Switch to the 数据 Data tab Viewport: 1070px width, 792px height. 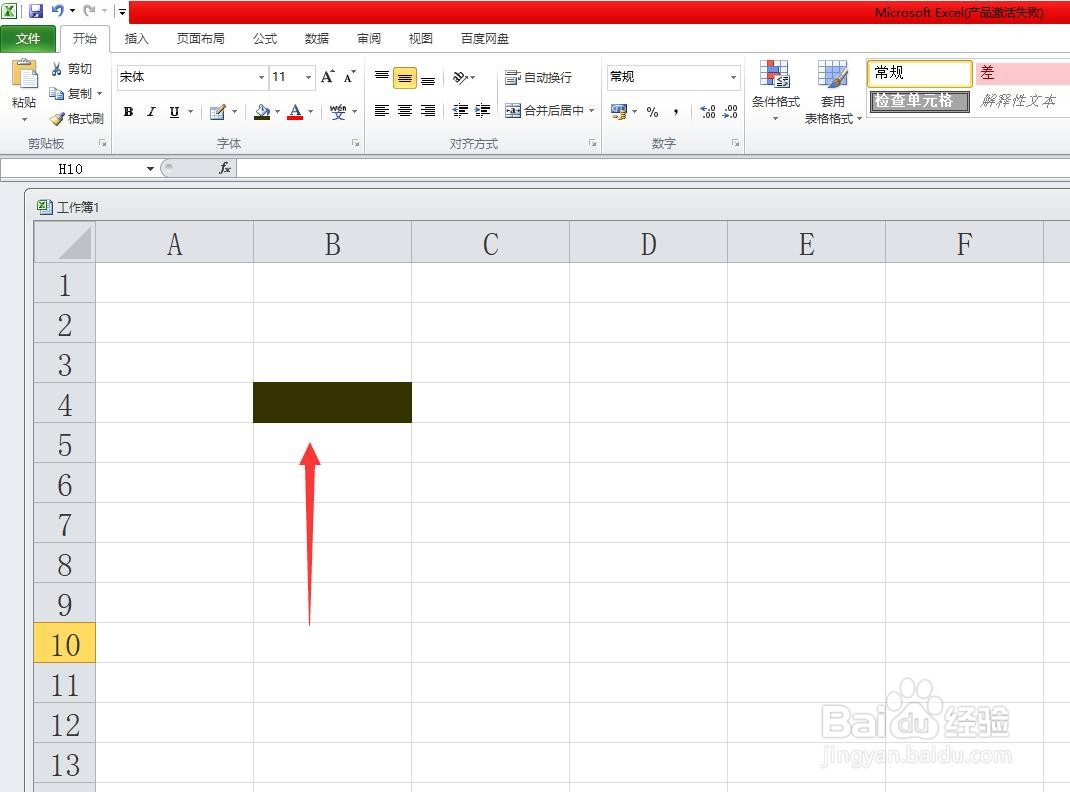point(317,39)
